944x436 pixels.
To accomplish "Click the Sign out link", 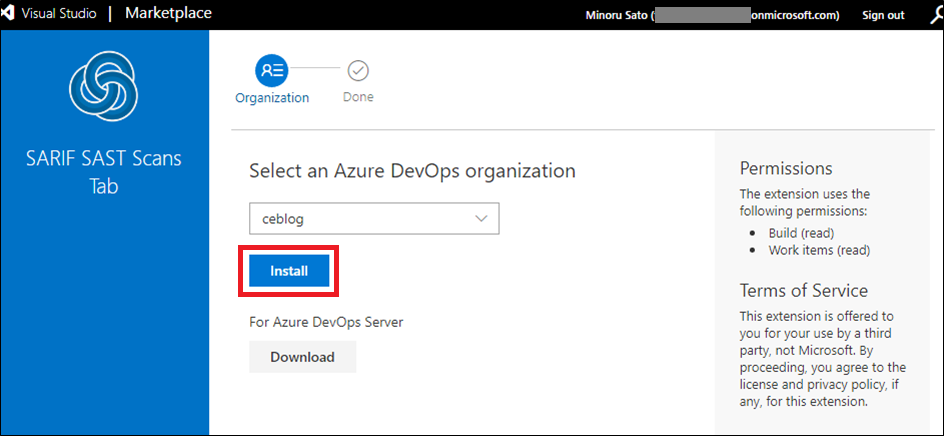I will tap(883, 15).
